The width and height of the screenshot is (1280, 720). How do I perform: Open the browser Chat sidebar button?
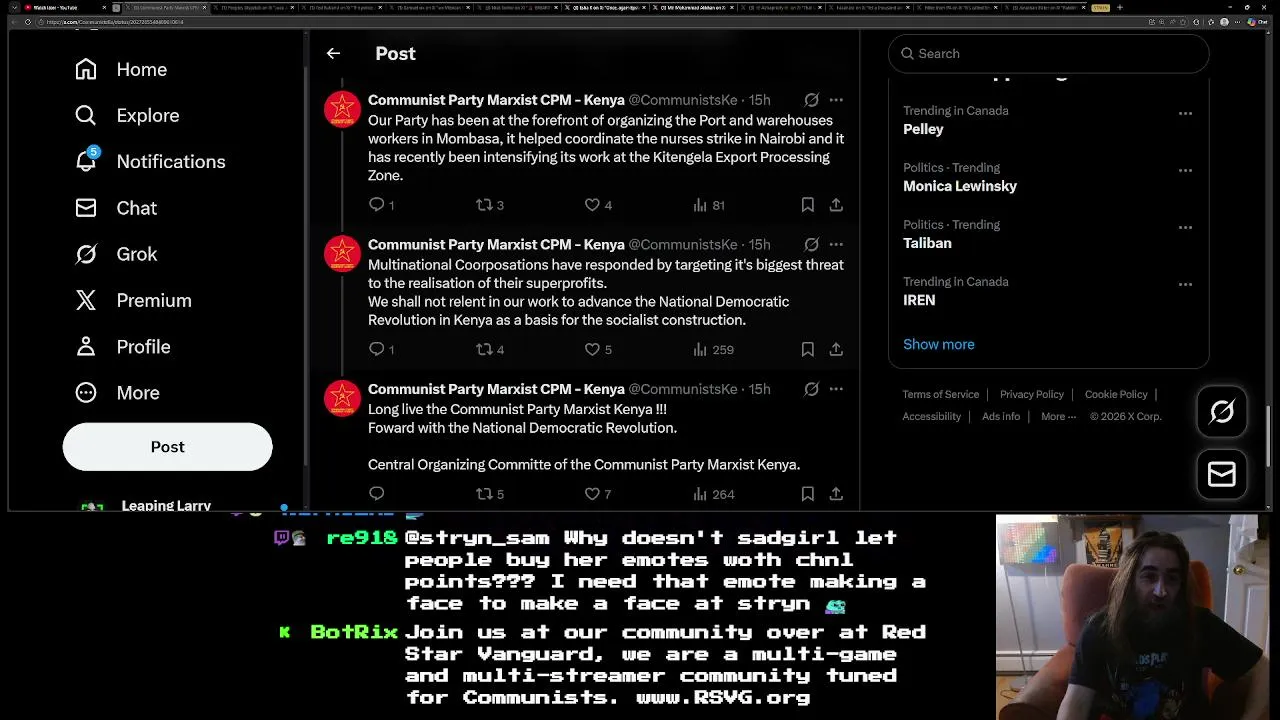coord(1255,22)
